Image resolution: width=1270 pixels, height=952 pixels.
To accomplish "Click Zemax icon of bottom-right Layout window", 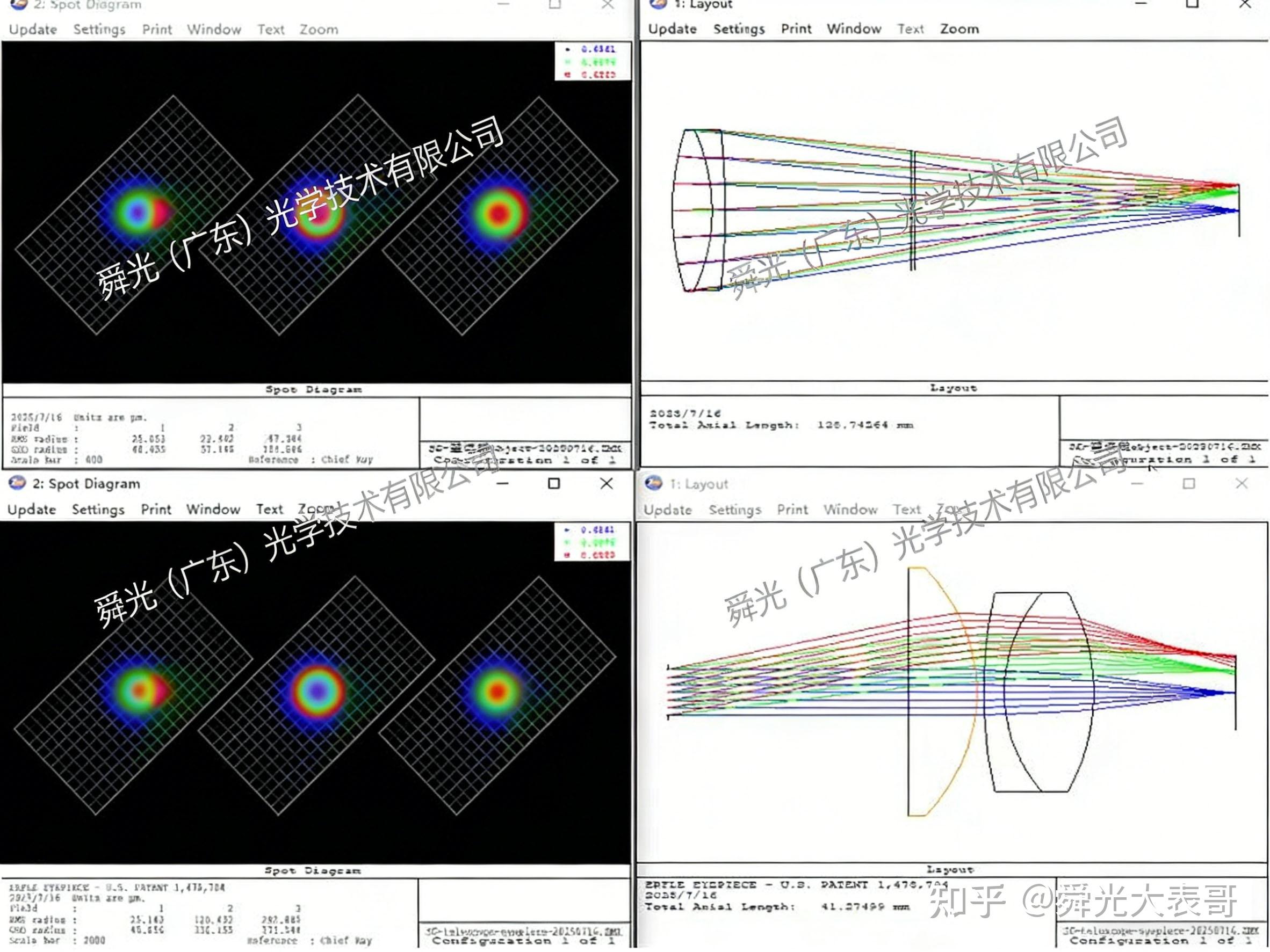I will [653, 483].
